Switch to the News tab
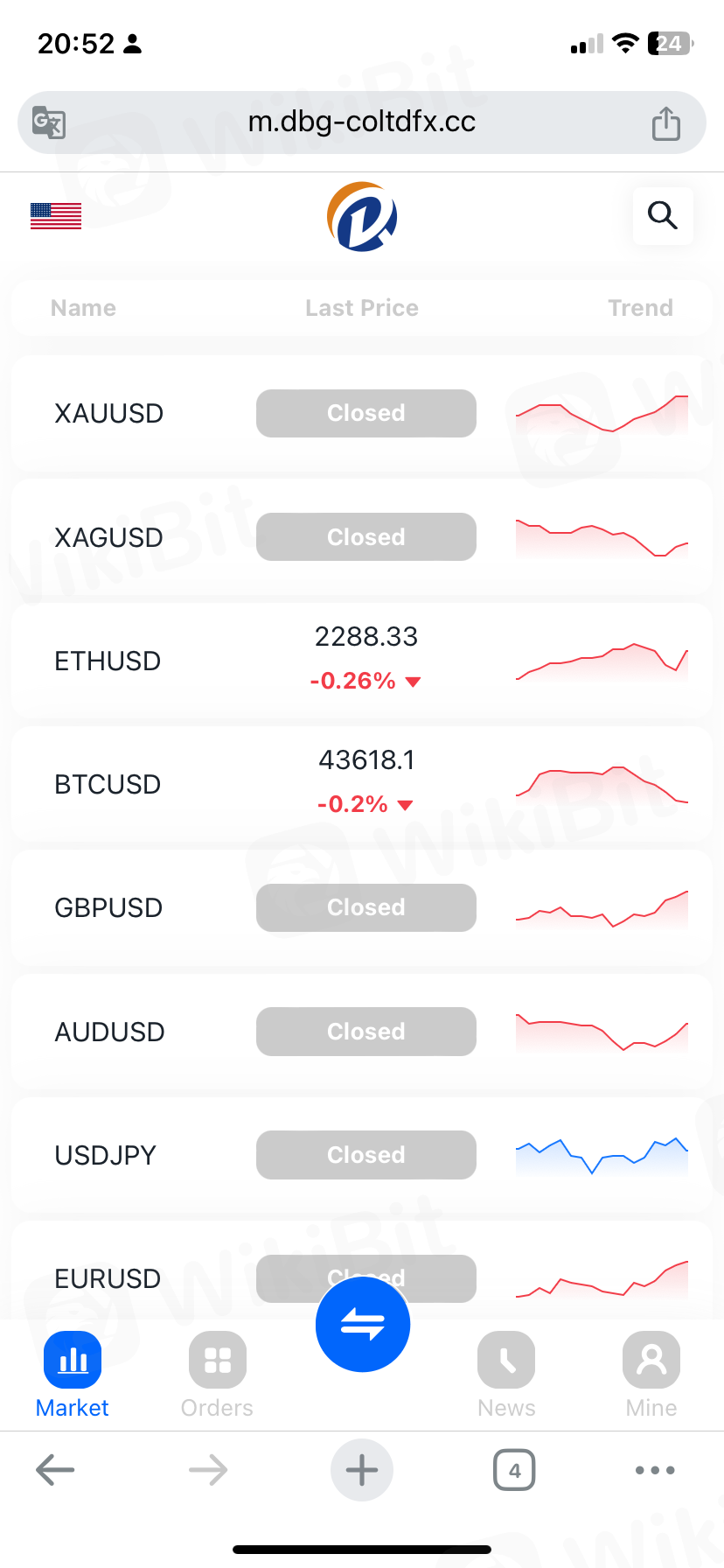724x1568 pixels. click(506, 1374)
